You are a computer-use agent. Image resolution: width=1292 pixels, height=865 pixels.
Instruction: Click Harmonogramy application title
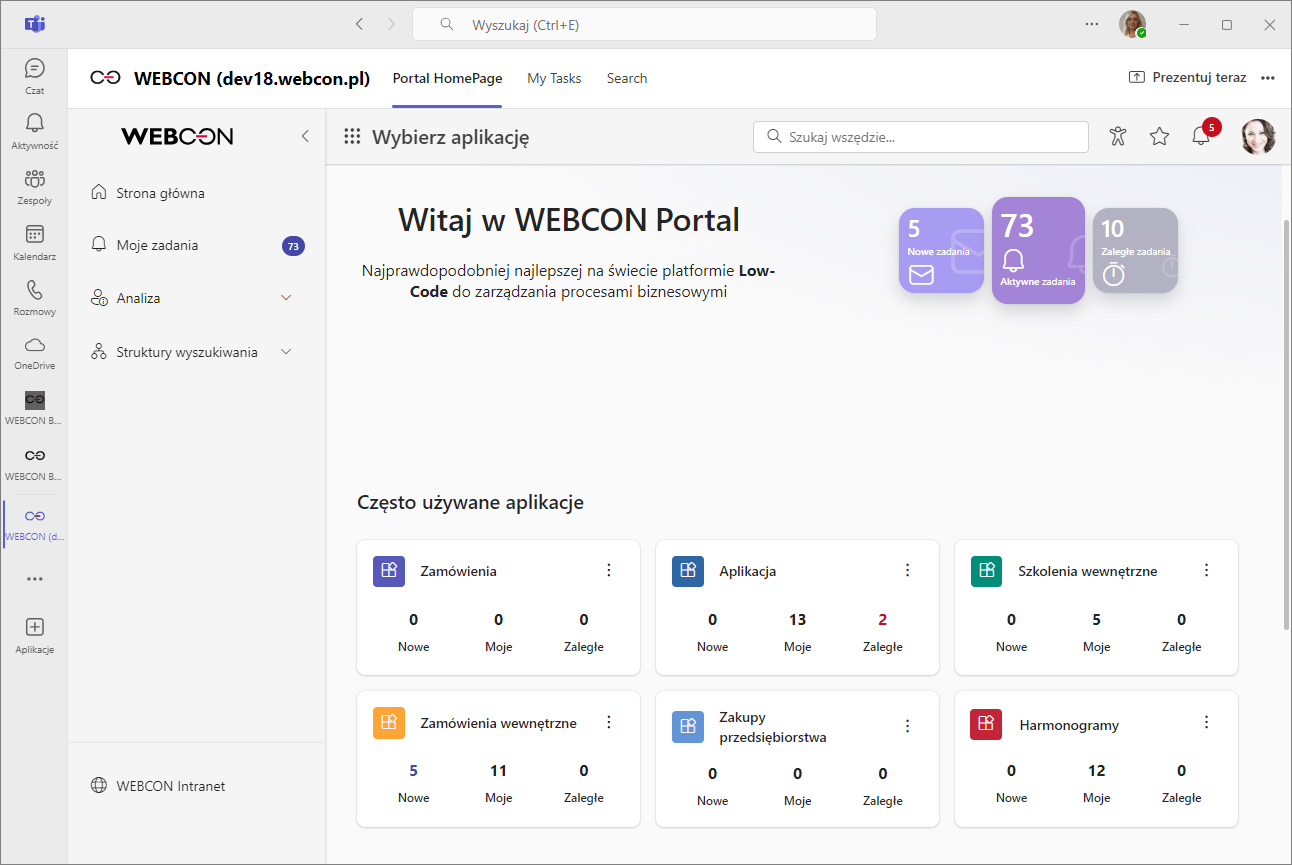(1069, 725)
